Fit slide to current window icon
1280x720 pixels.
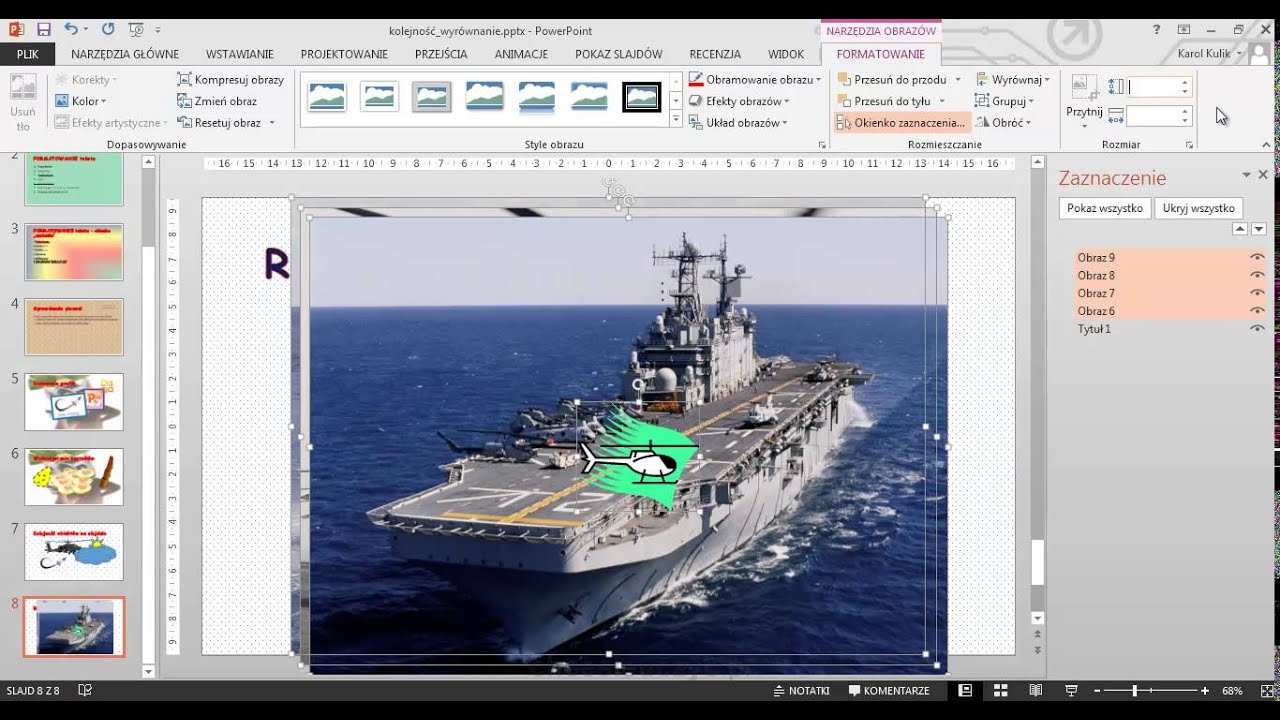1268,691
